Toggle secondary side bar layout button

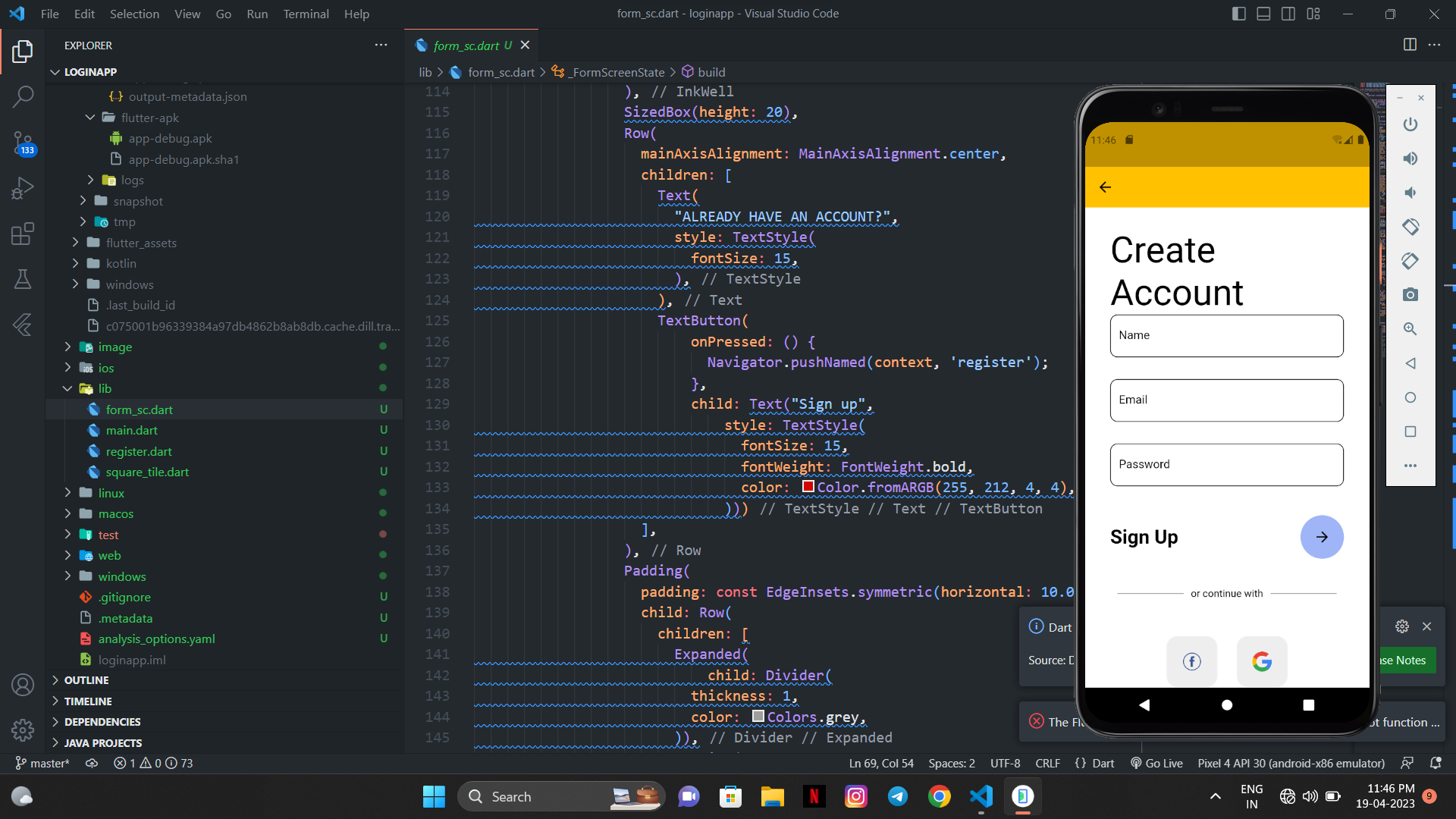(x=1288, y=14)
